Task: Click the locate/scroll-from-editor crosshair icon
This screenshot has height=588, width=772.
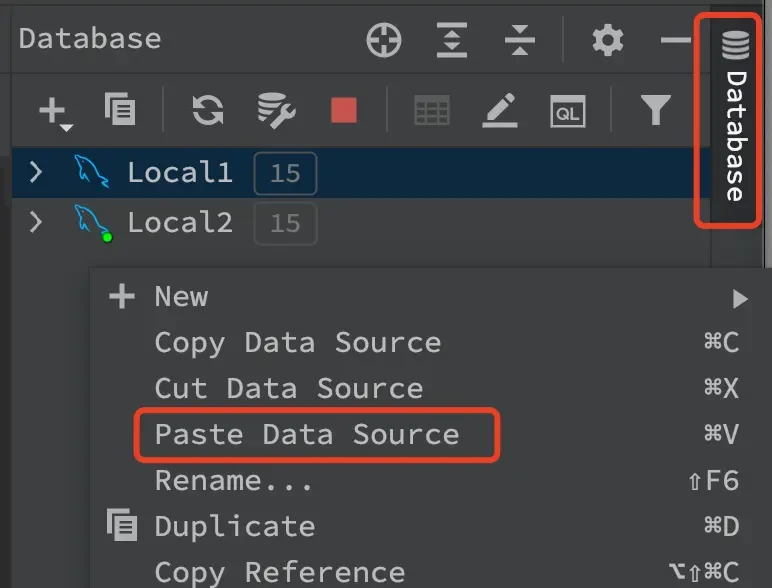Action: tap(384, 40)
